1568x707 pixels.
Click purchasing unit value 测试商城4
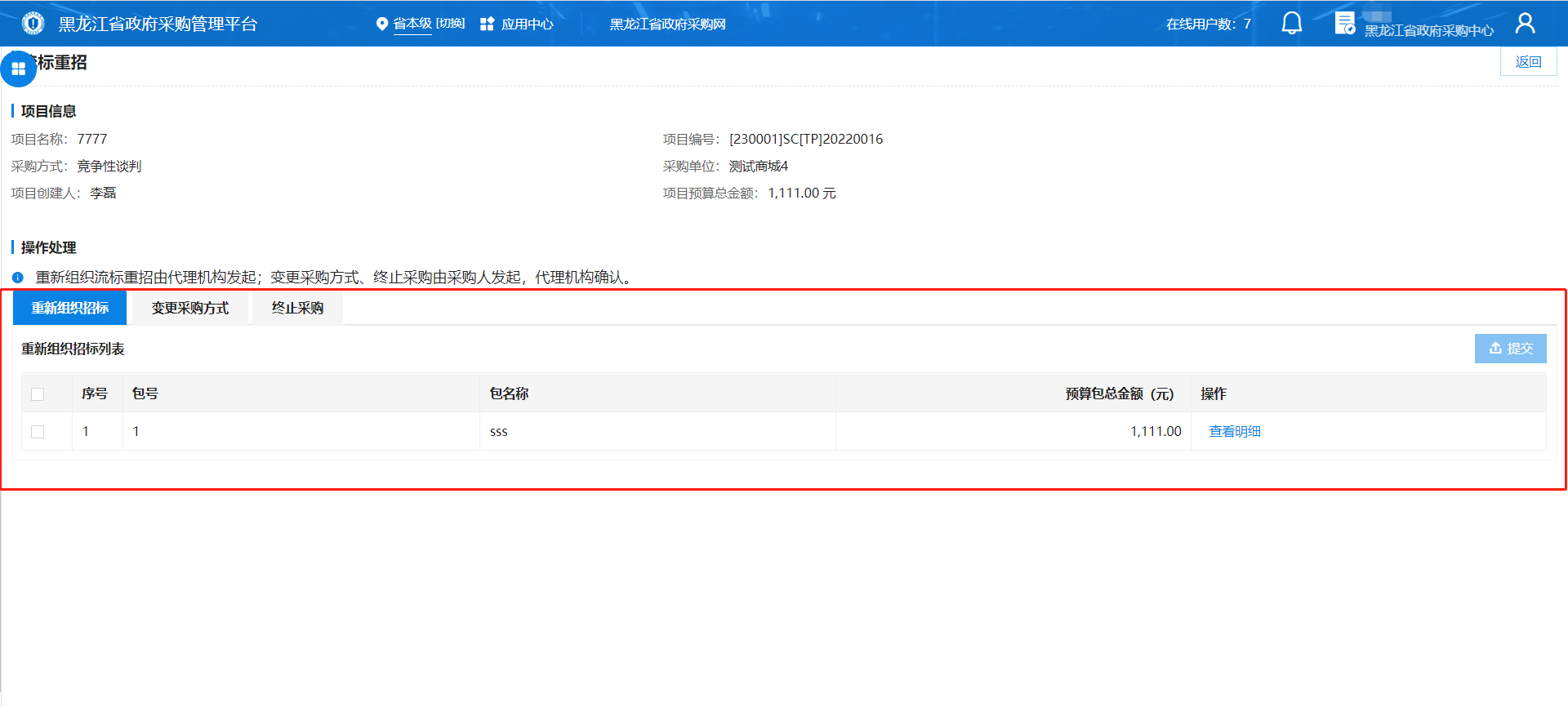click(x=759, y=166)
